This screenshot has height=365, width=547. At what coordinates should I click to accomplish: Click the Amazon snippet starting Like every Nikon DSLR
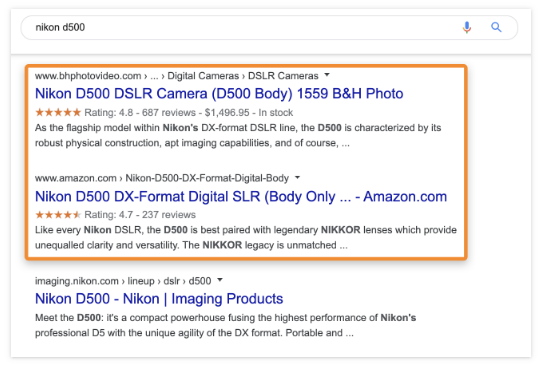pyautogui.click(x=246, y=238)
